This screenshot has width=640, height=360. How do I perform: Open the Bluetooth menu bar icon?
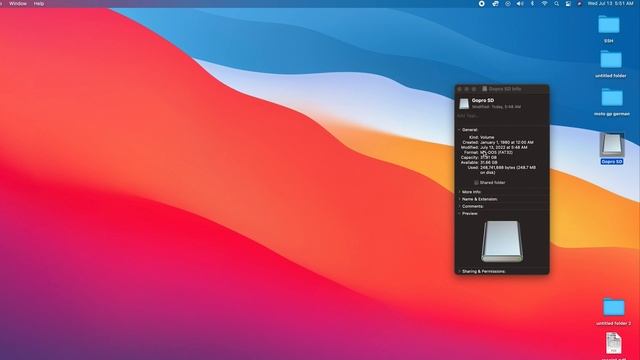pyautogui.click(x=532, y=4)
